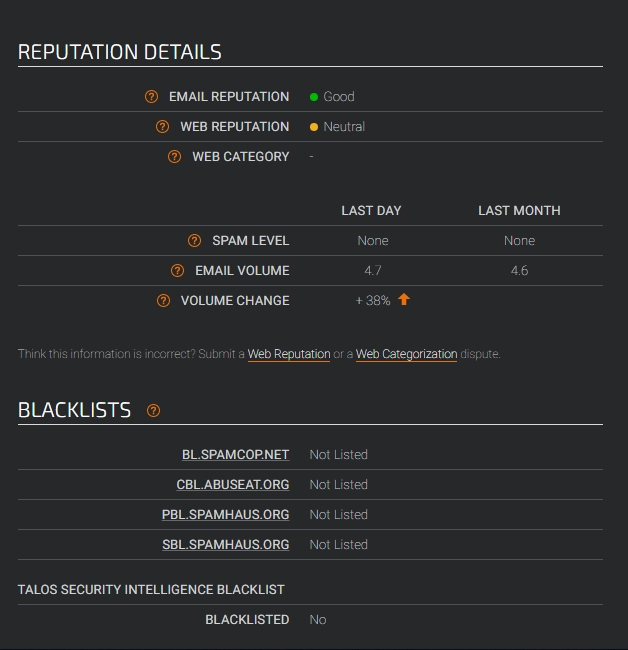The width and height of the screenshot is (628, 650).
Task: Click the orange volume change up arrow
Action: point(404,300)
